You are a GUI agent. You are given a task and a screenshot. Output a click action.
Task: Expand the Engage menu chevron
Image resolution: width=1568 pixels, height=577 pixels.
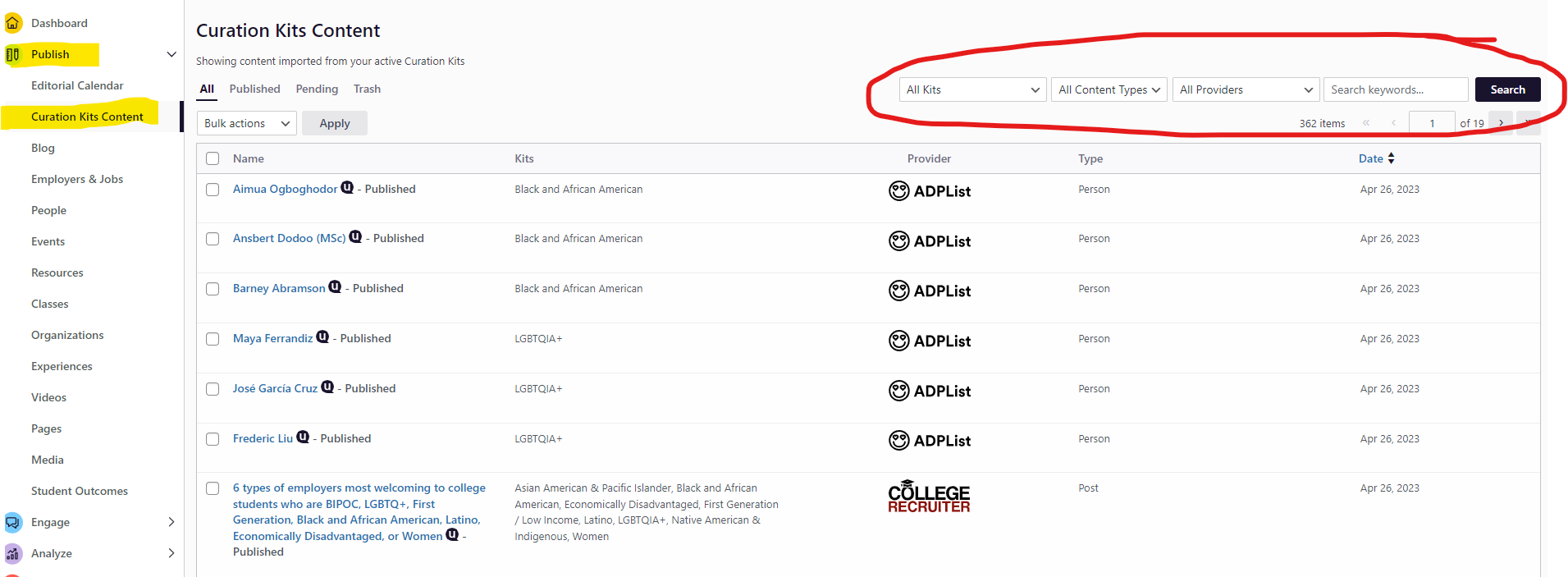[x=171, y=522]
